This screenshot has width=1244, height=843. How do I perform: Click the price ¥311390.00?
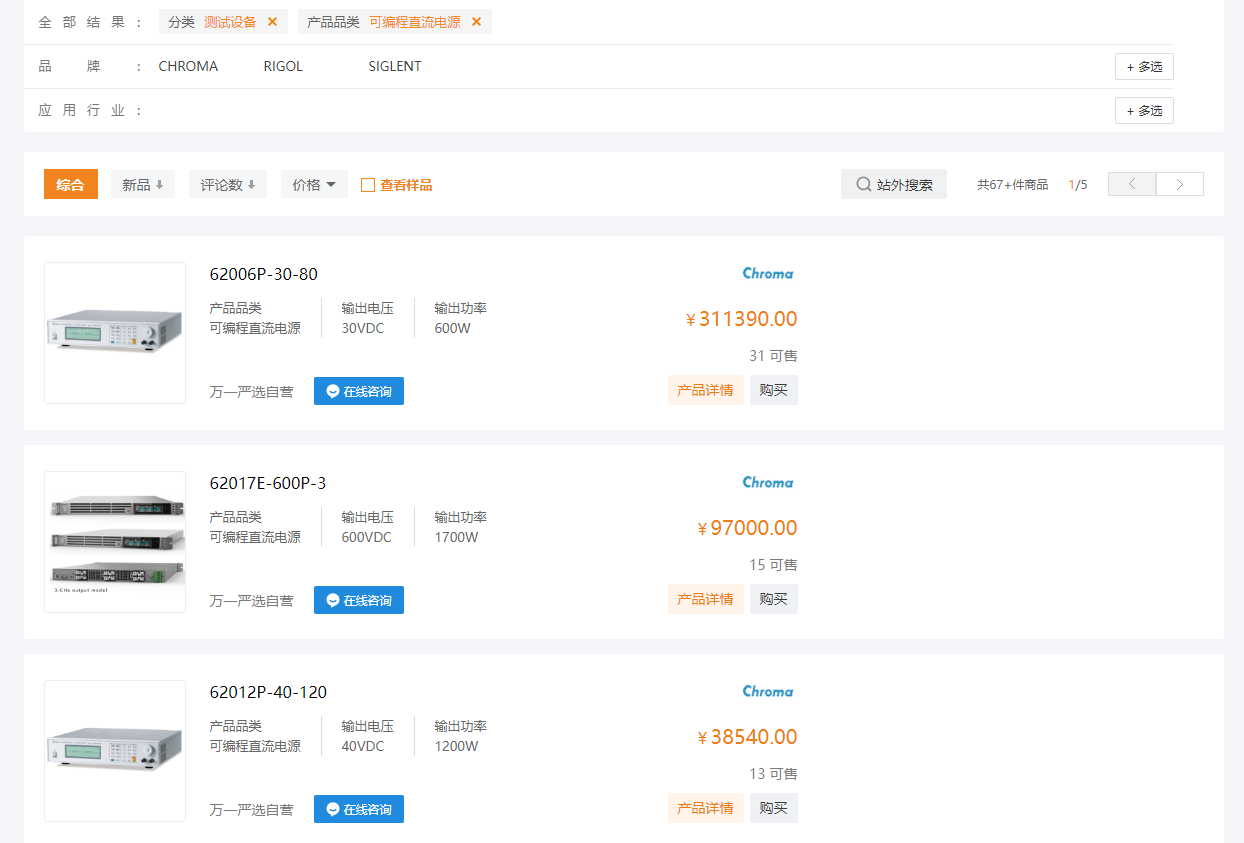pos(741,319)
